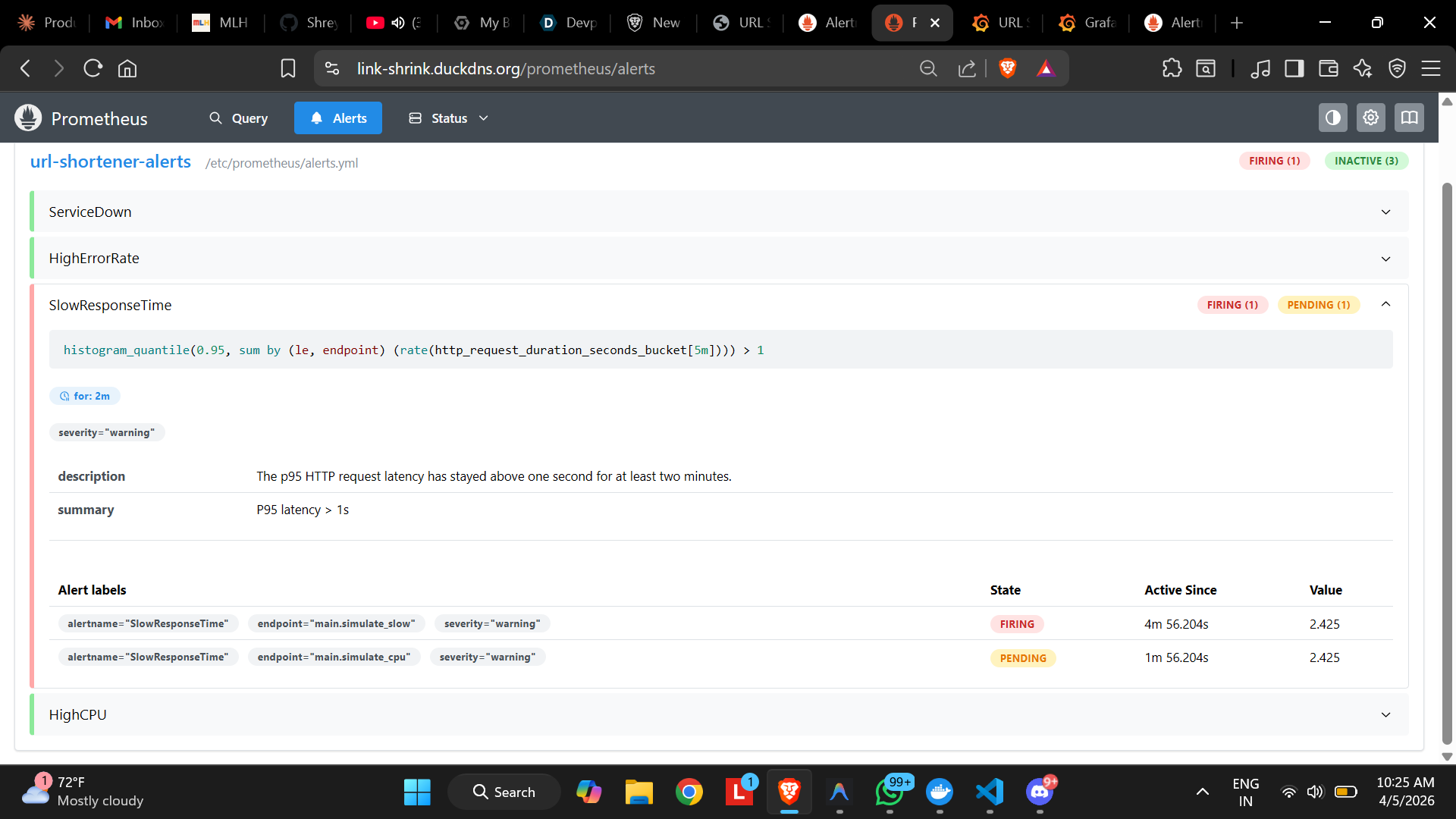Toggle the browser sidebar panel icon
Image resolution: width=1456 pixels, height=819 pixels.
[1294, 69]
